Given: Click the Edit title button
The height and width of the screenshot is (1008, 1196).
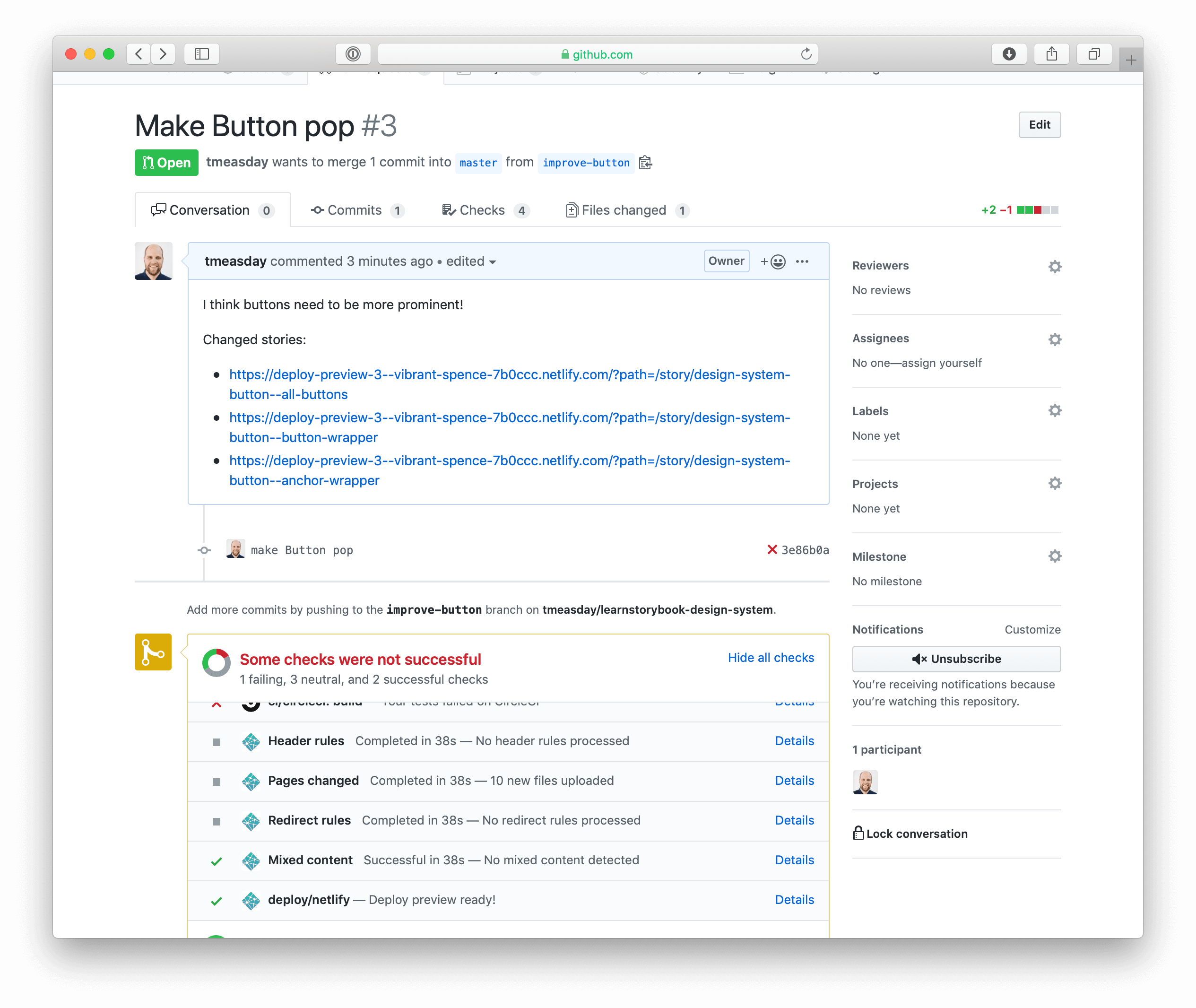Looking at the screenshot, I should pos(1040,124).
